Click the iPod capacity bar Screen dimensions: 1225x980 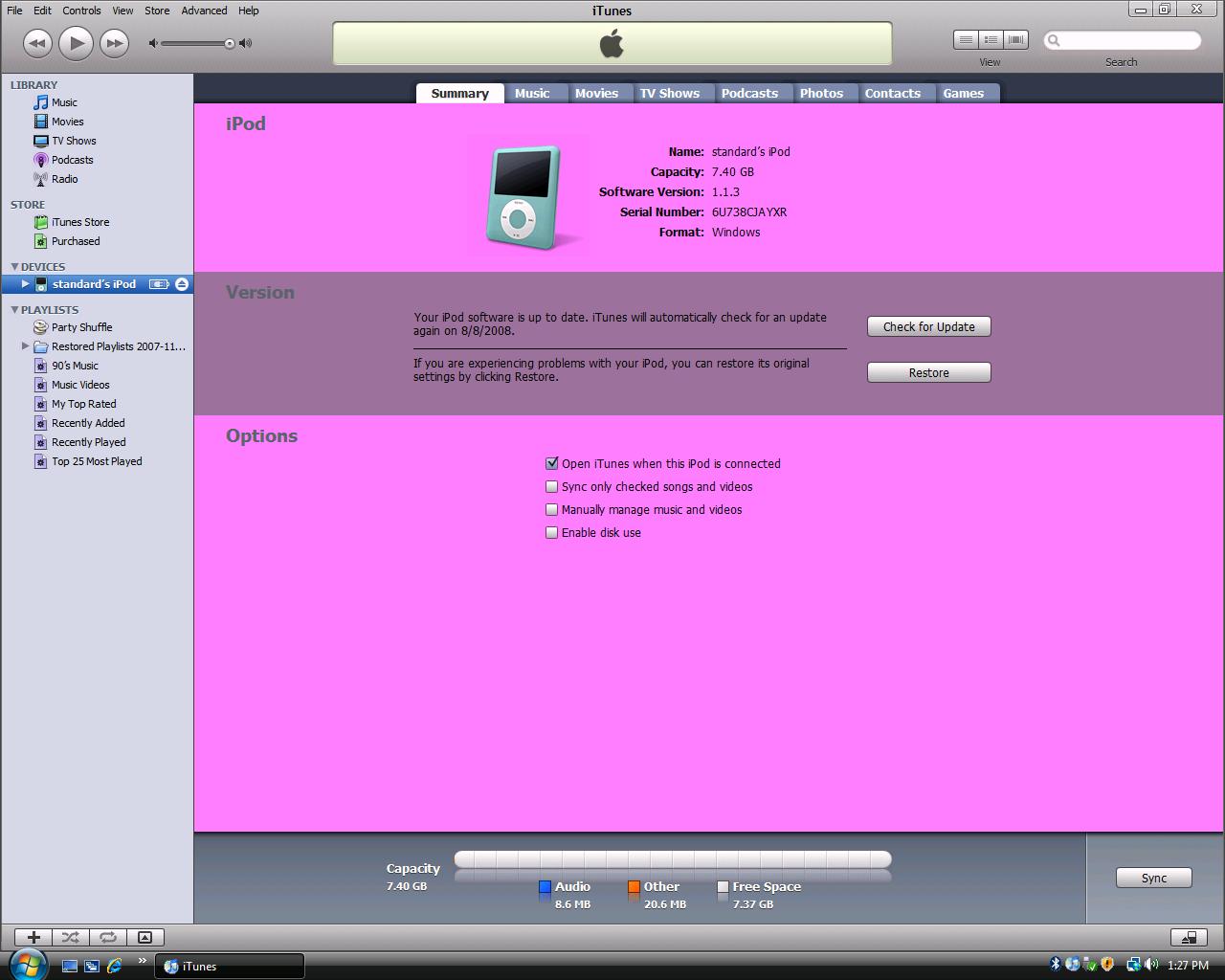[673, 859]
